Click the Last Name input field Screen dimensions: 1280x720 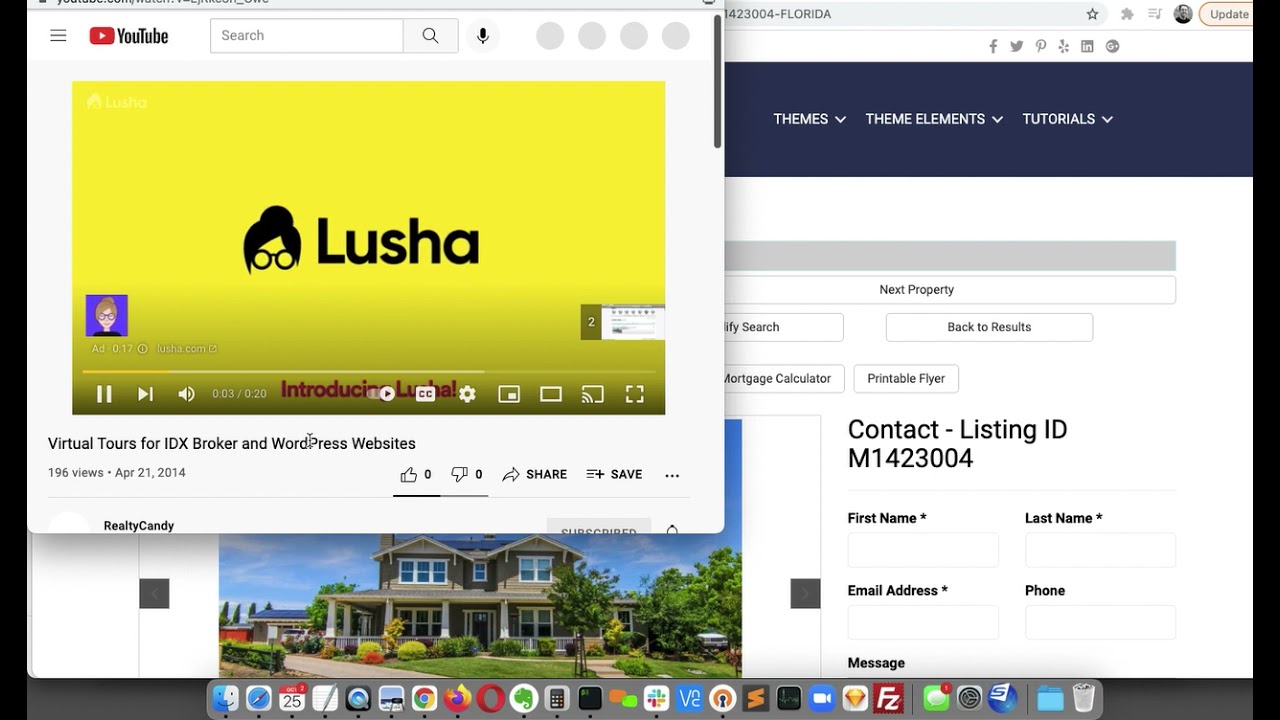[x=1100, y=550]
